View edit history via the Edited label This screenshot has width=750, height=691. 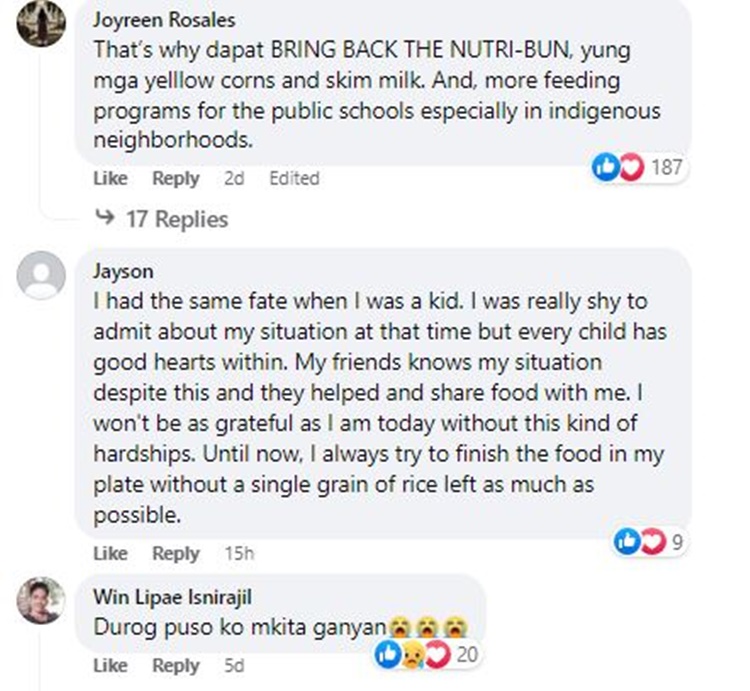tap(294, 178)
